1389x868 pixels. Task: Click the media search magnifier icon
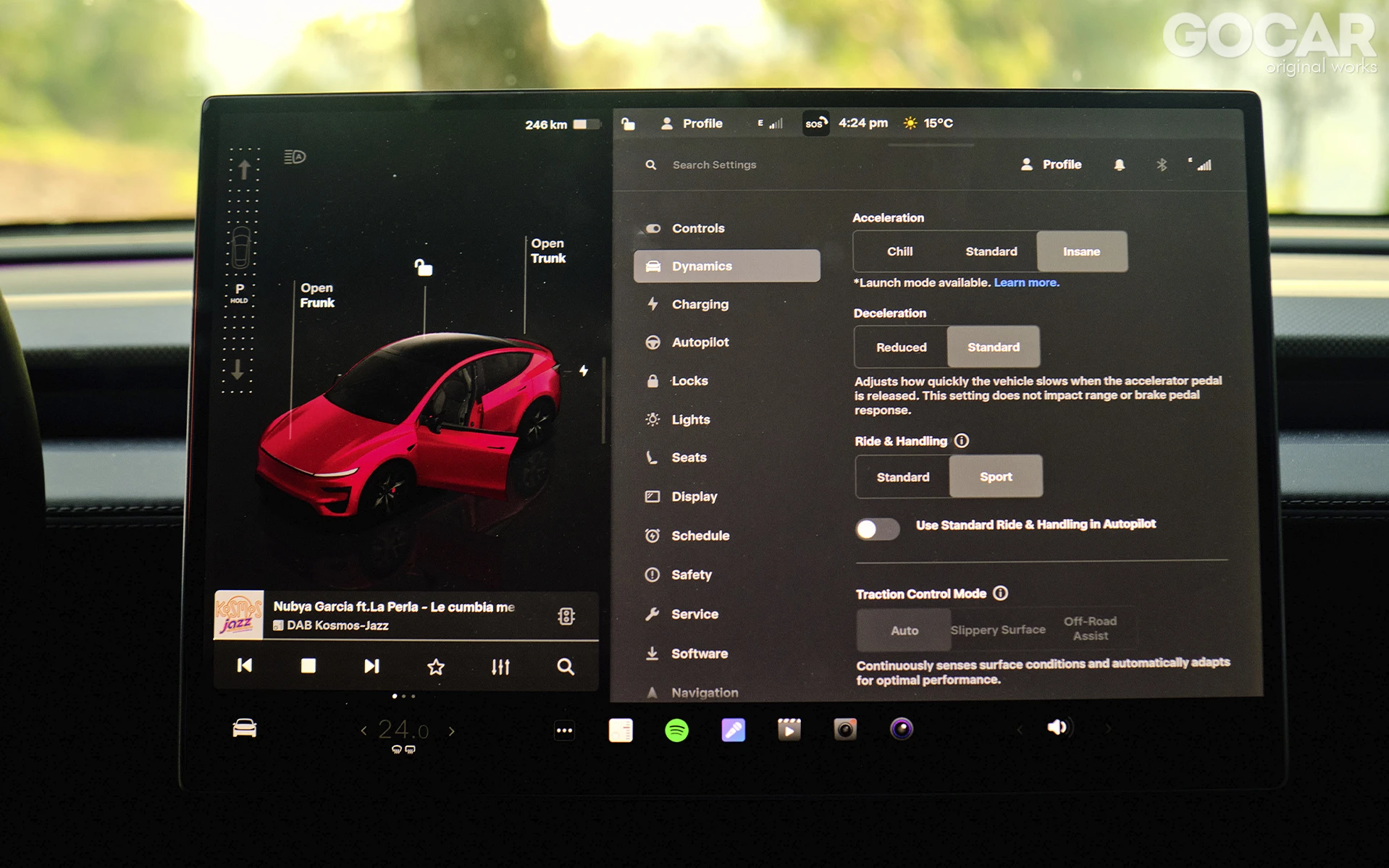pyautogui.click(x=565, y=667)
